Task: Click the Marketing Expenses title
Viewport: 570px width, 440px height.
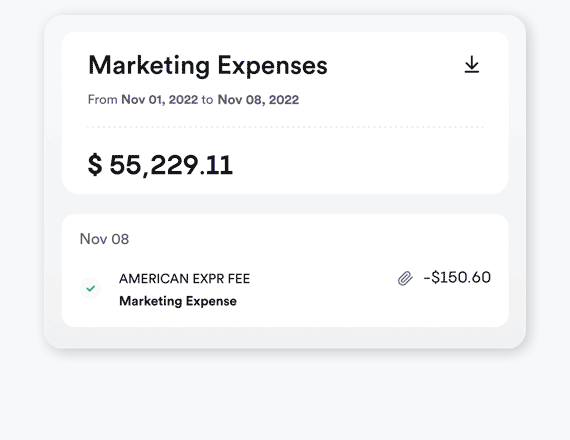Action: [x=208, y=65]
